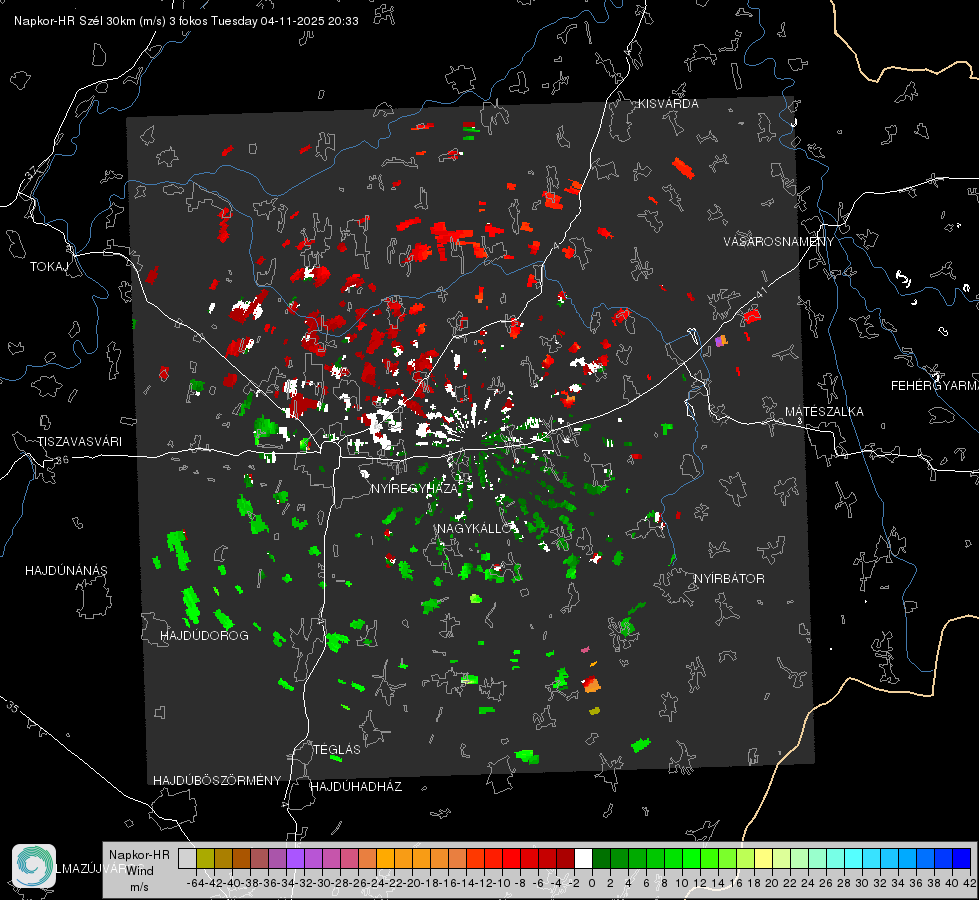
Task: Pick the cyan swatch above label 28
Action: pyautogui.click(x=853, y=858)
